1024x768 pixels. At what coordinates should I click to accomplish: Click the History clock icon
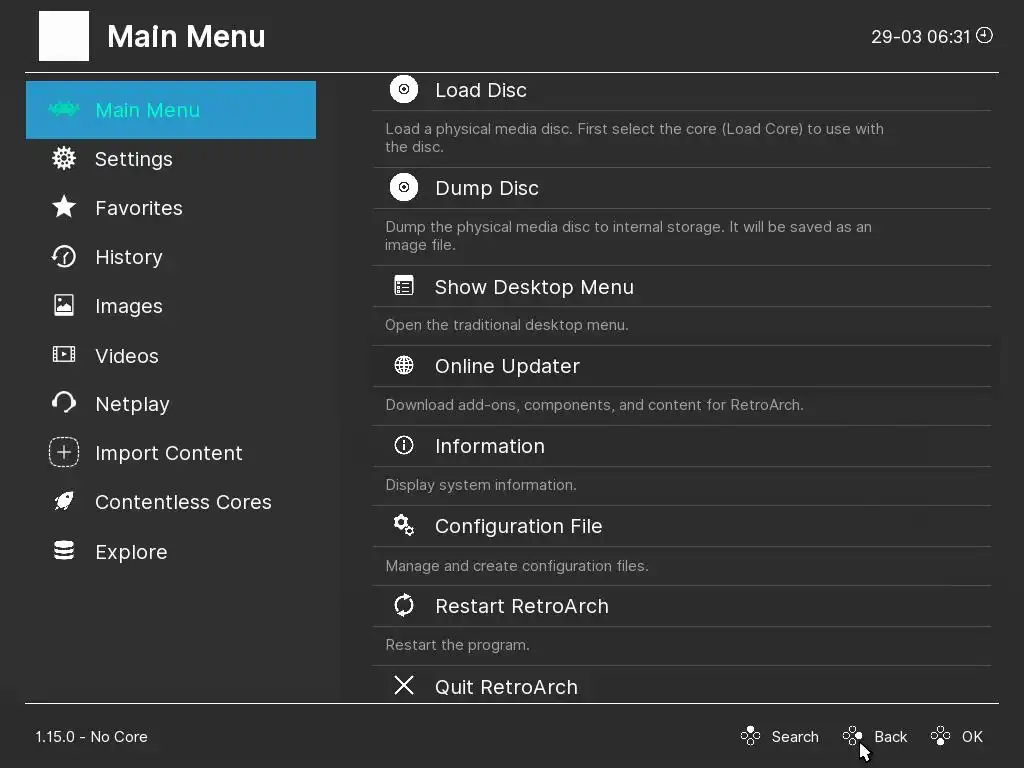64,256
